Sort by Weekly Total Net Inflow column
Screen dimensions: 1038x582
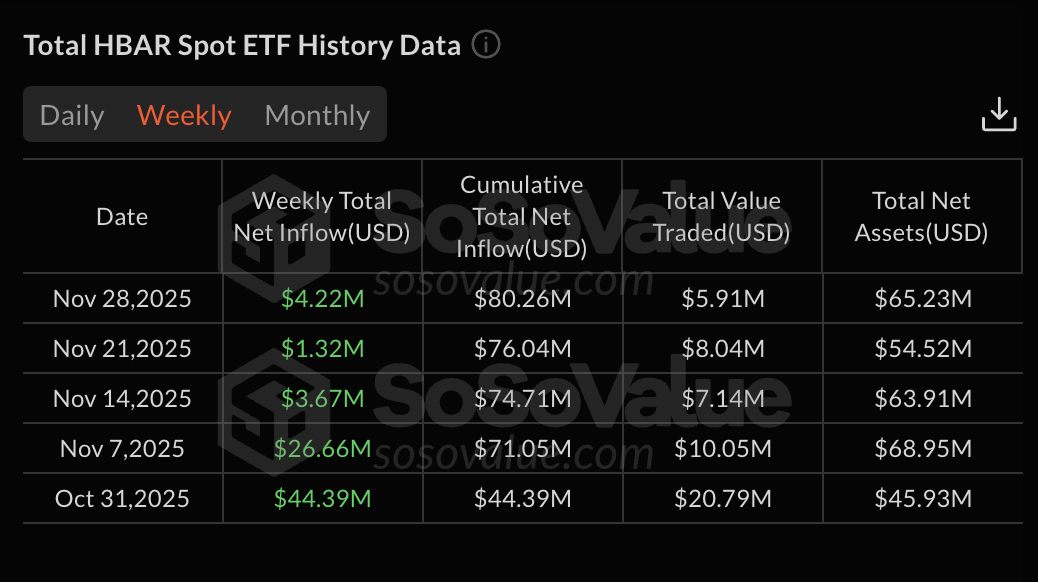point(321,216)
